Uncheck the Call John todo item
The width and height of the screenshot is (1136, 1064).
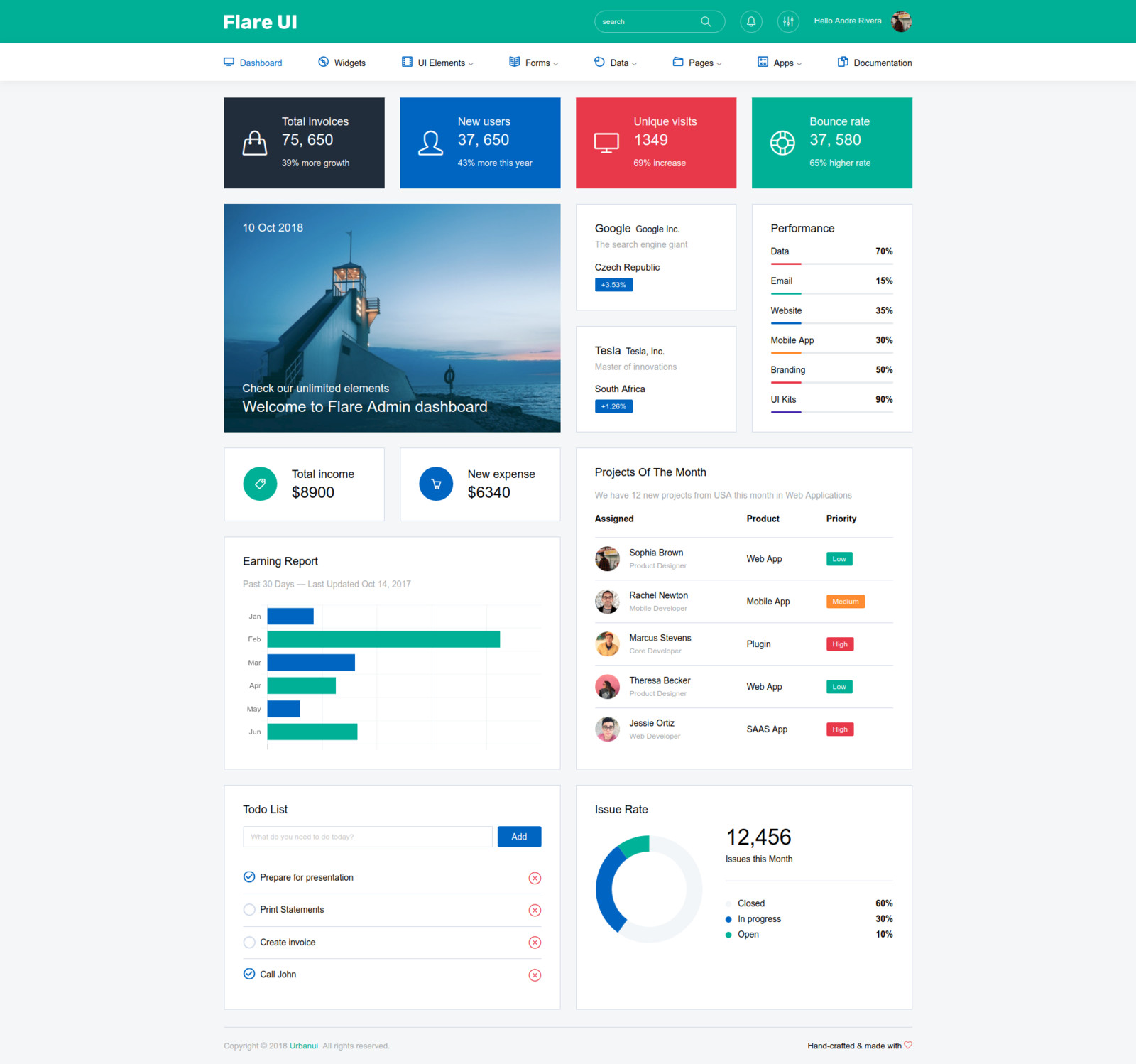249,975
